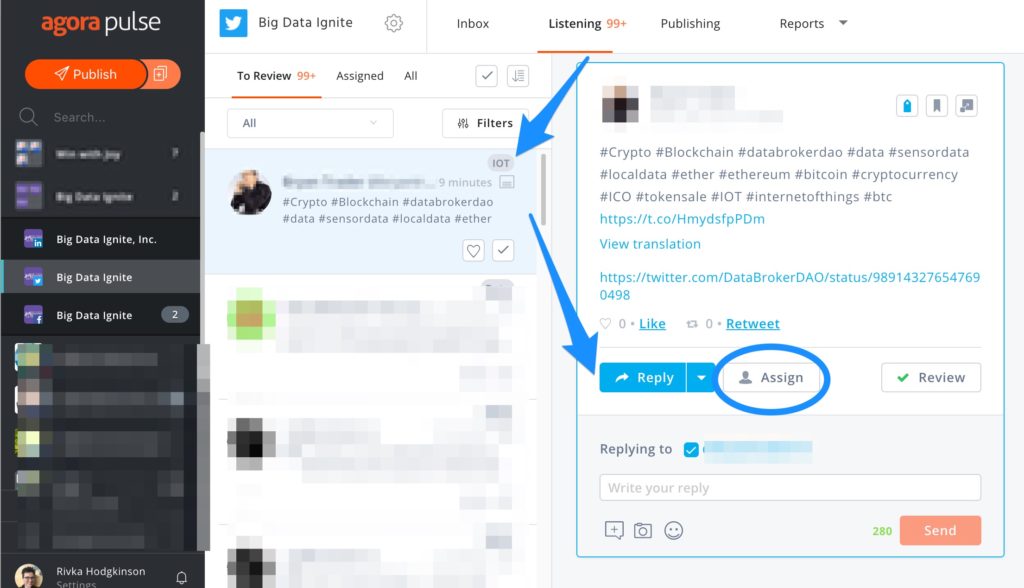Open settings gear next to Big Data Ignite
The width and height of the screenshot is (1024, 588).
[394, 24]
